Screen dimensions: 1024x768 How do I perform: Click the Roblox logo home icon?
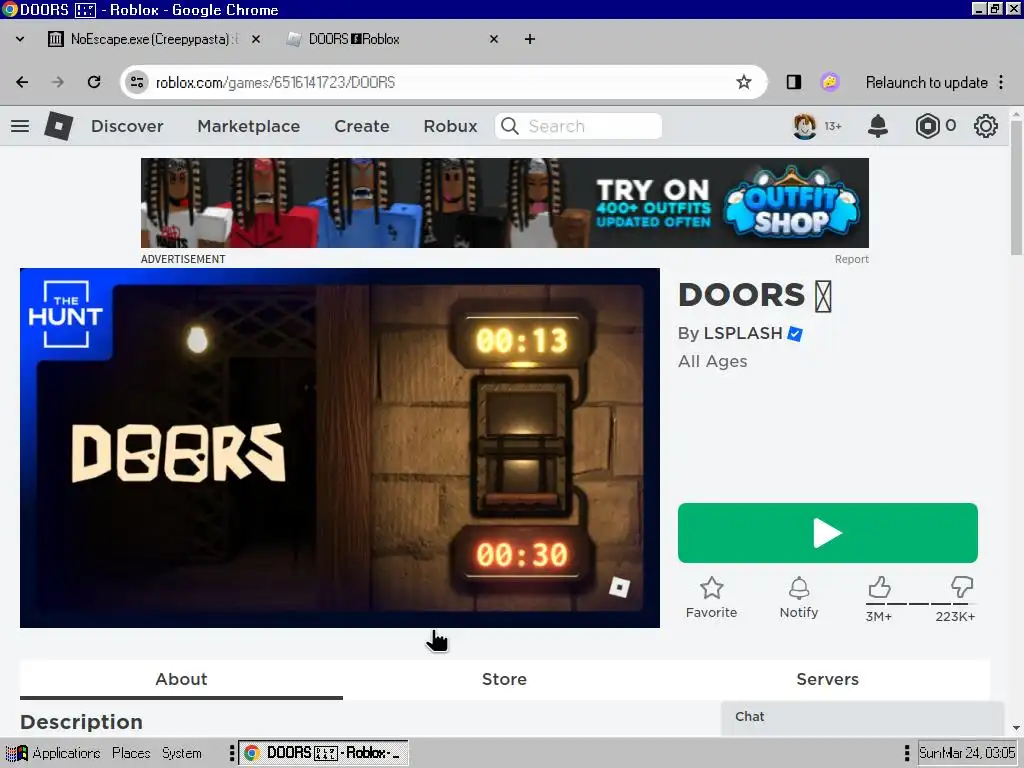59,126
